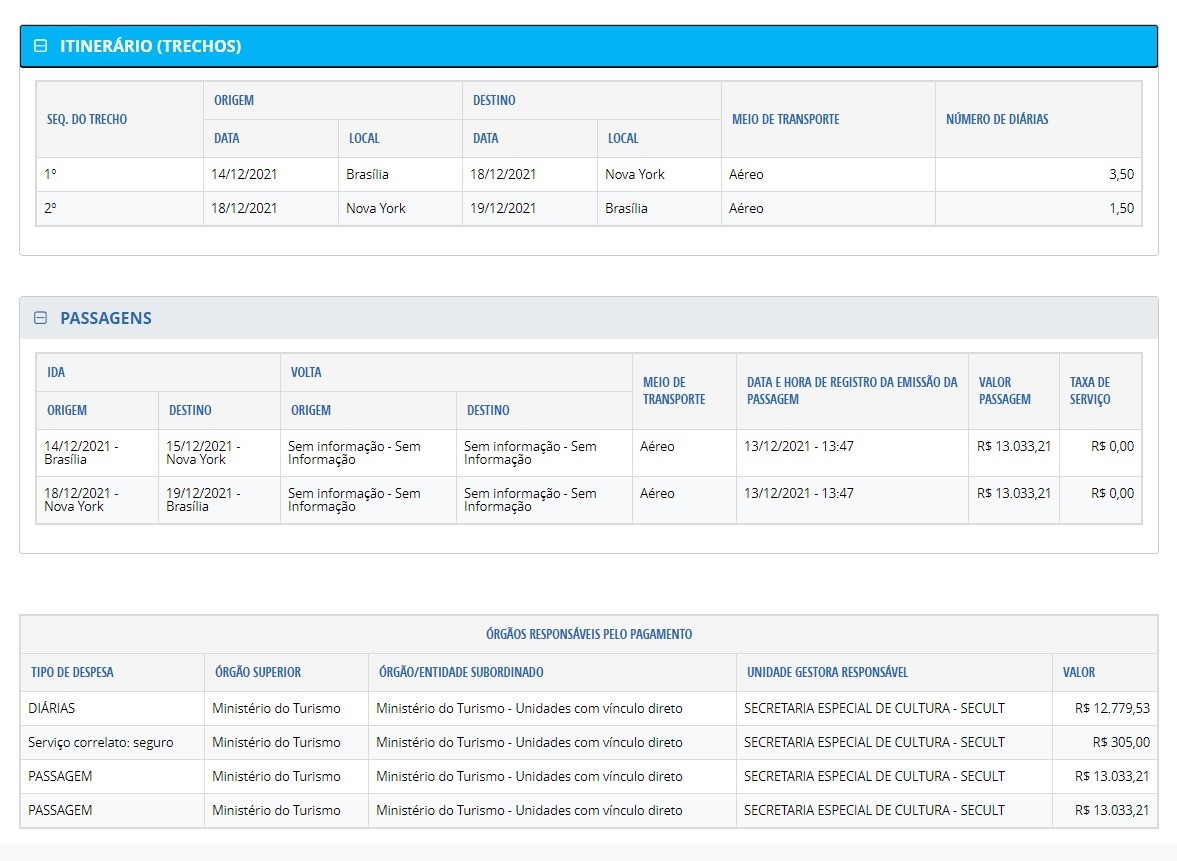Click the Seq. do Trecho column header
1177x861 pixels.
87,119
